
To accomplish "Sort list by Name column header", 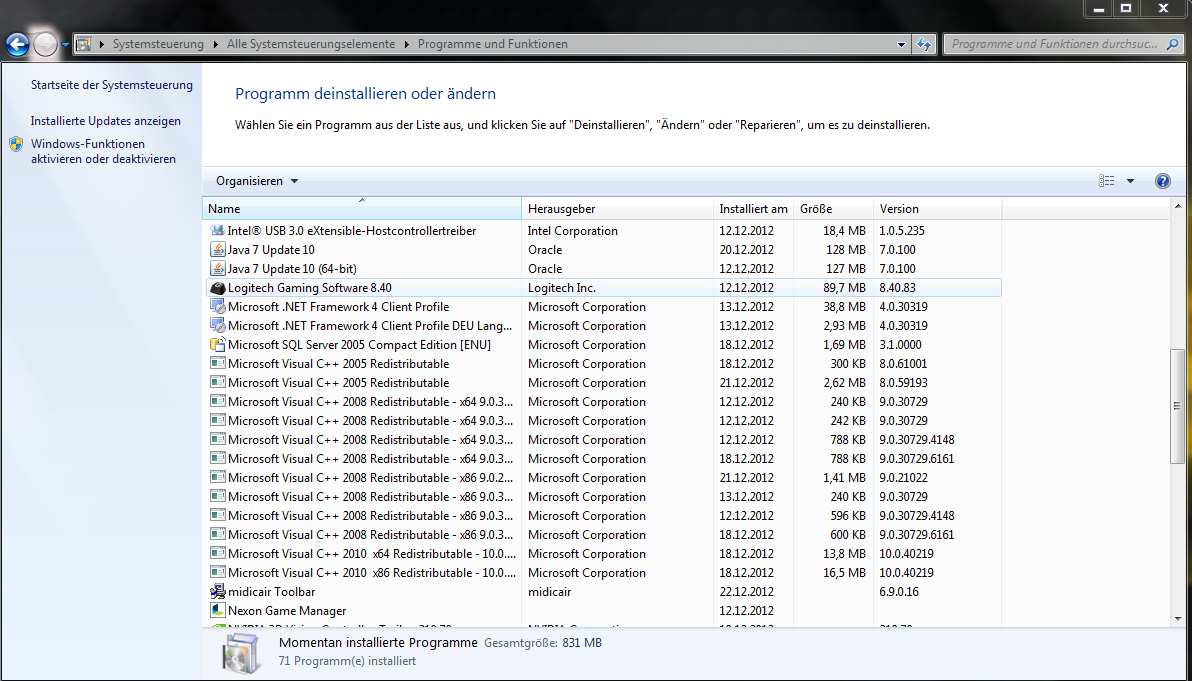I will (363, 208).
